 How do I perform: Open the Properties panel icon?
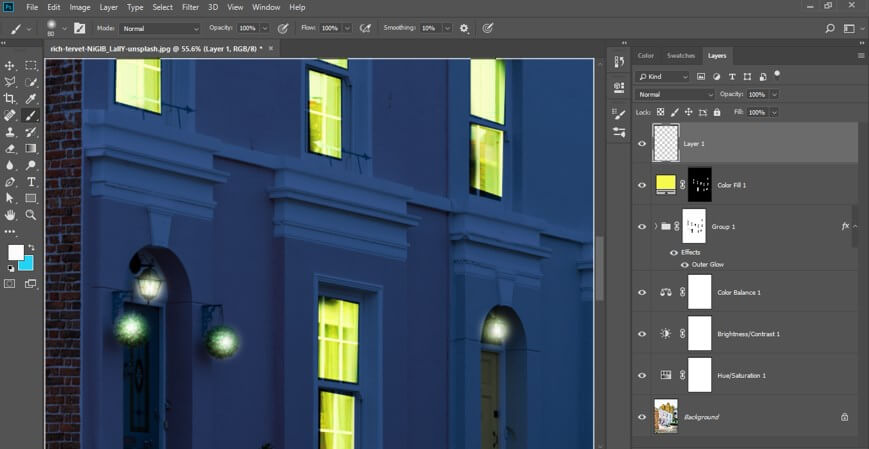click(620, 87)
